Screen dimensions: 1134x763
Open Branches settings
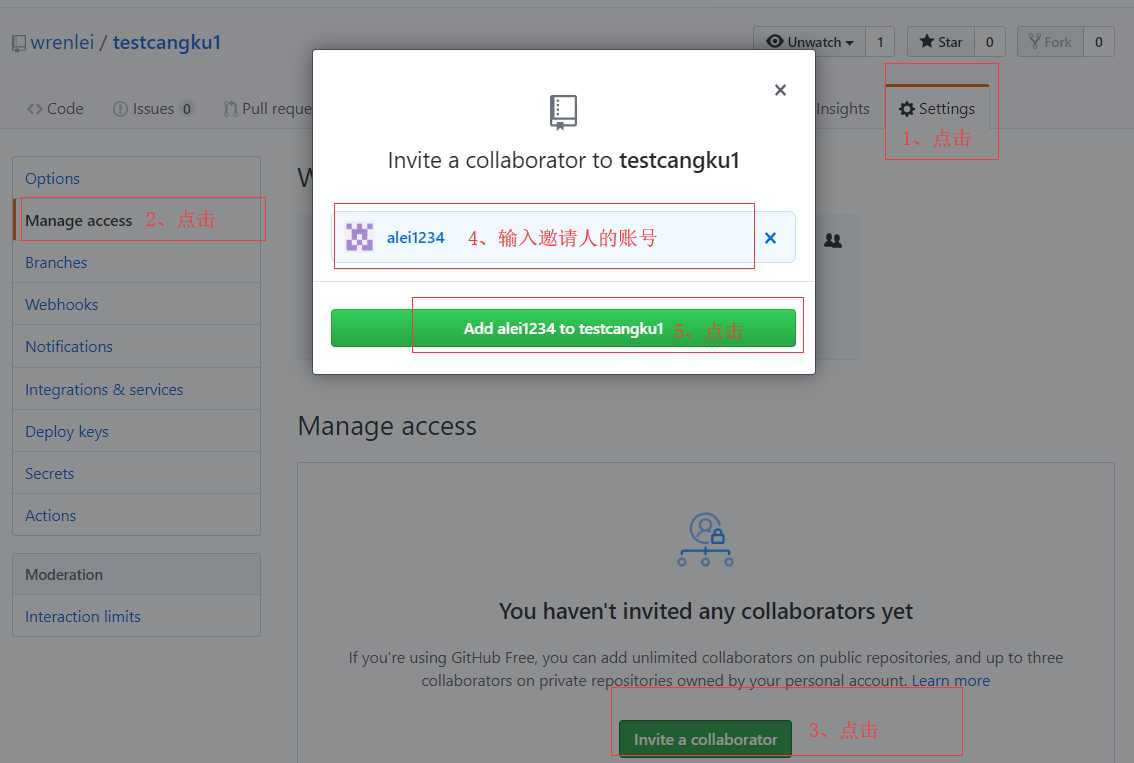click(137, 263)
